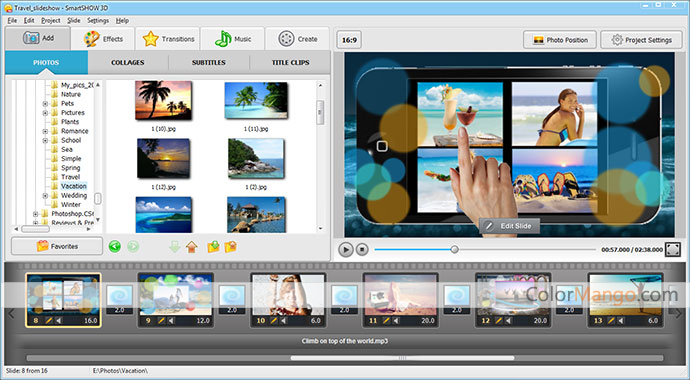
Task: Click transition icon between slides 8 and 9
Action: coord(119,295)
